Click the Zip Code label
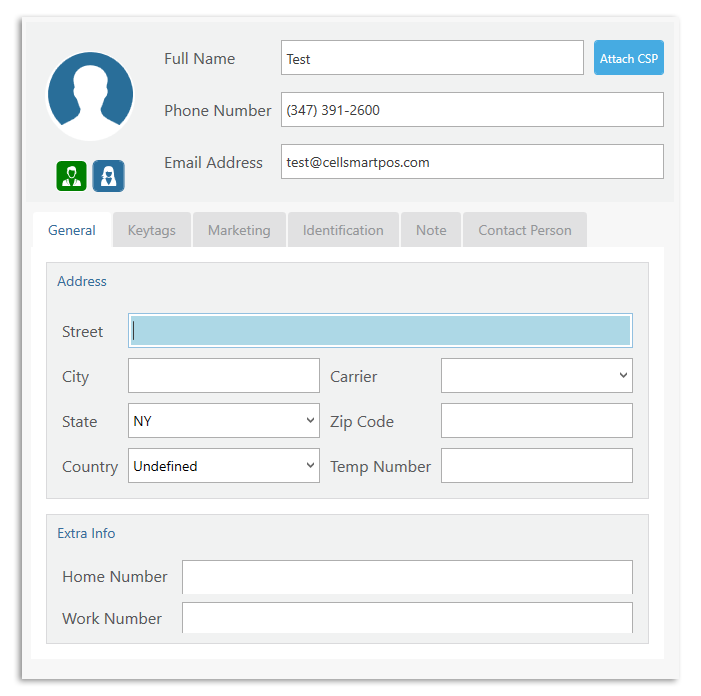 tap(362, 422)
